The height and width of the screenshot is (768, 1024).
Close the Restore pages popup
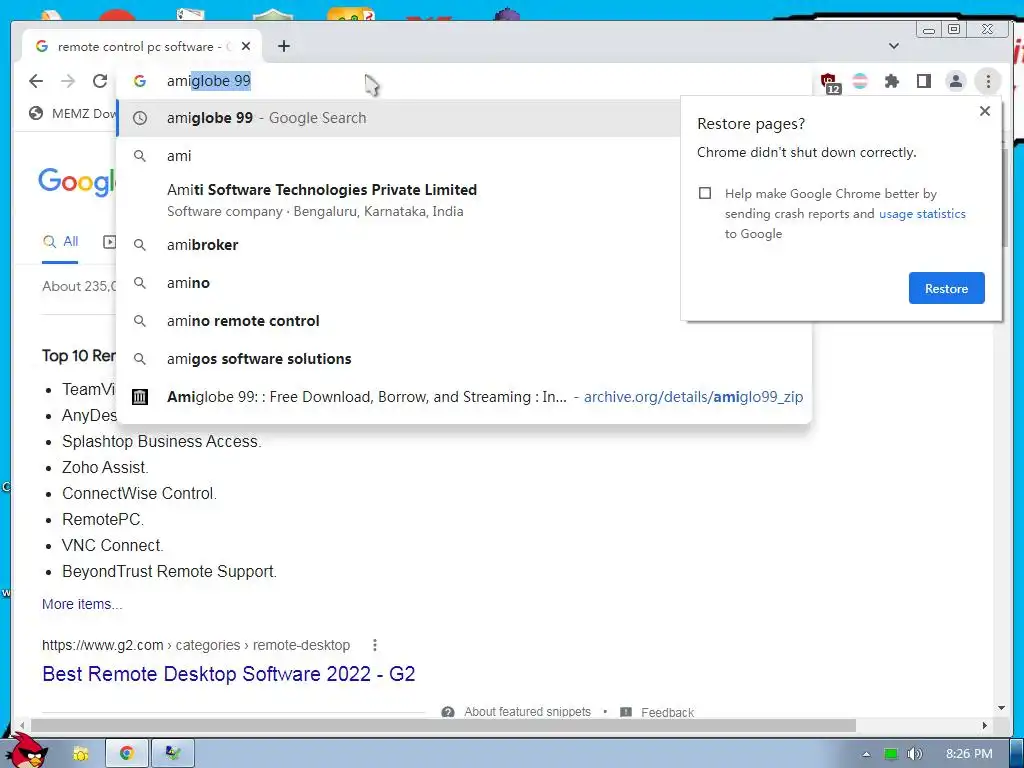click(x=985, y=111)
